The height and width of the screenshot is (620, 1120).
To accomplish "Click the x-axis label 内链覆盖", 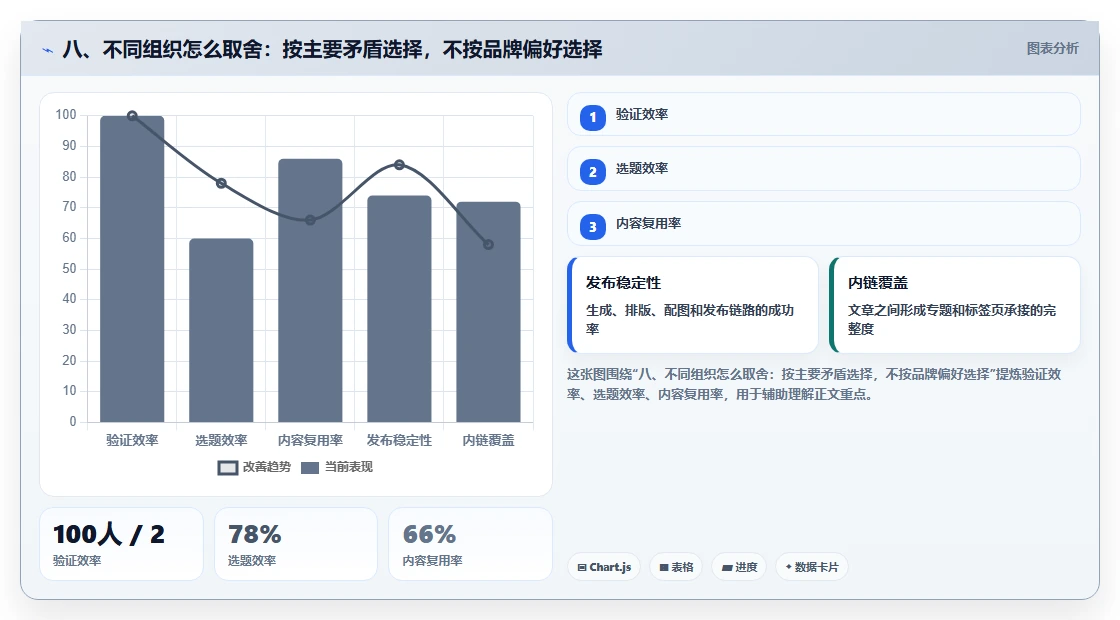I will [x=489, y=441].
